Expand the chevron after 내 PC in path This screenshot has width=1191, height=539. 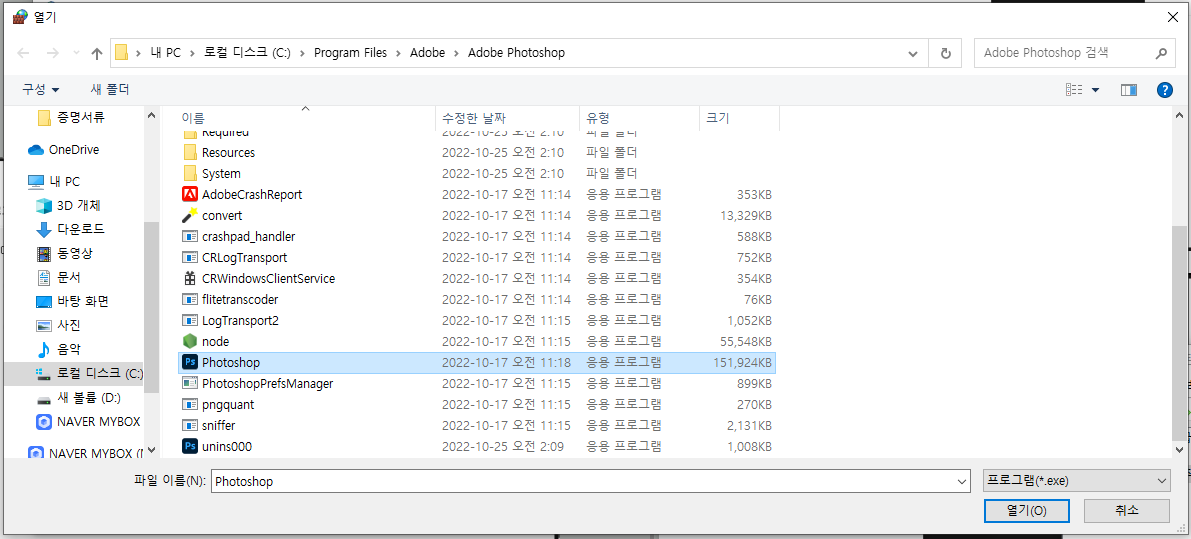(191, 53)
